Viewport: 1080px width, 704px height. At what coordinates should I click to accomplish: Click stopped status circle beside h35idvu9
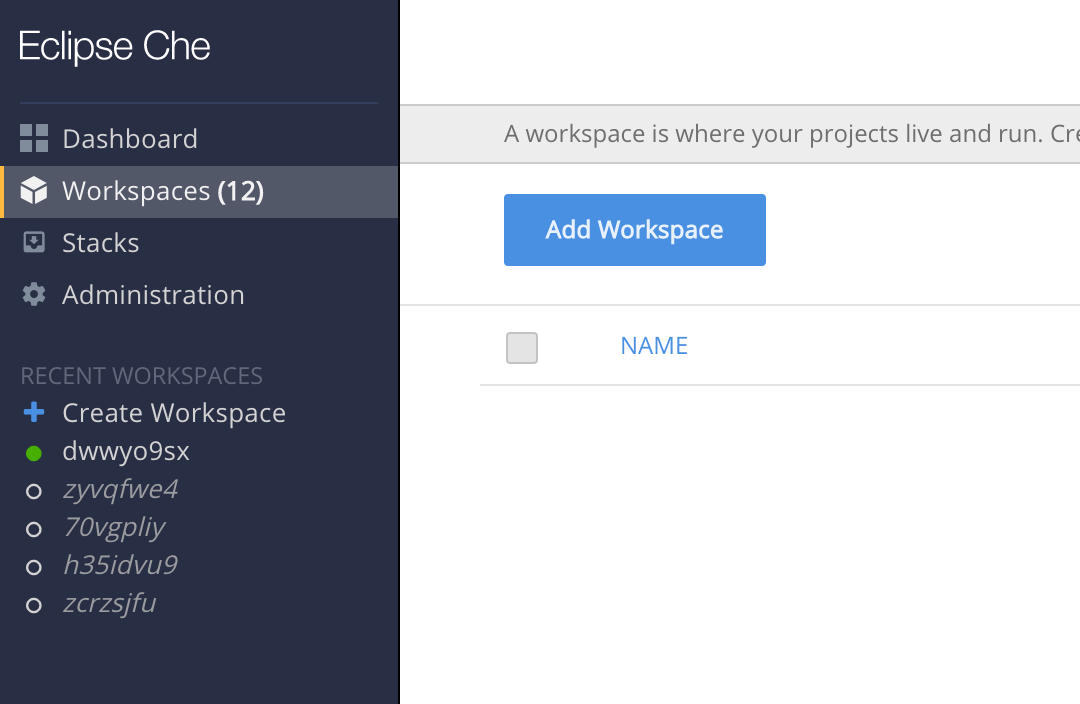pyautogui.click(x=34, y=567)
